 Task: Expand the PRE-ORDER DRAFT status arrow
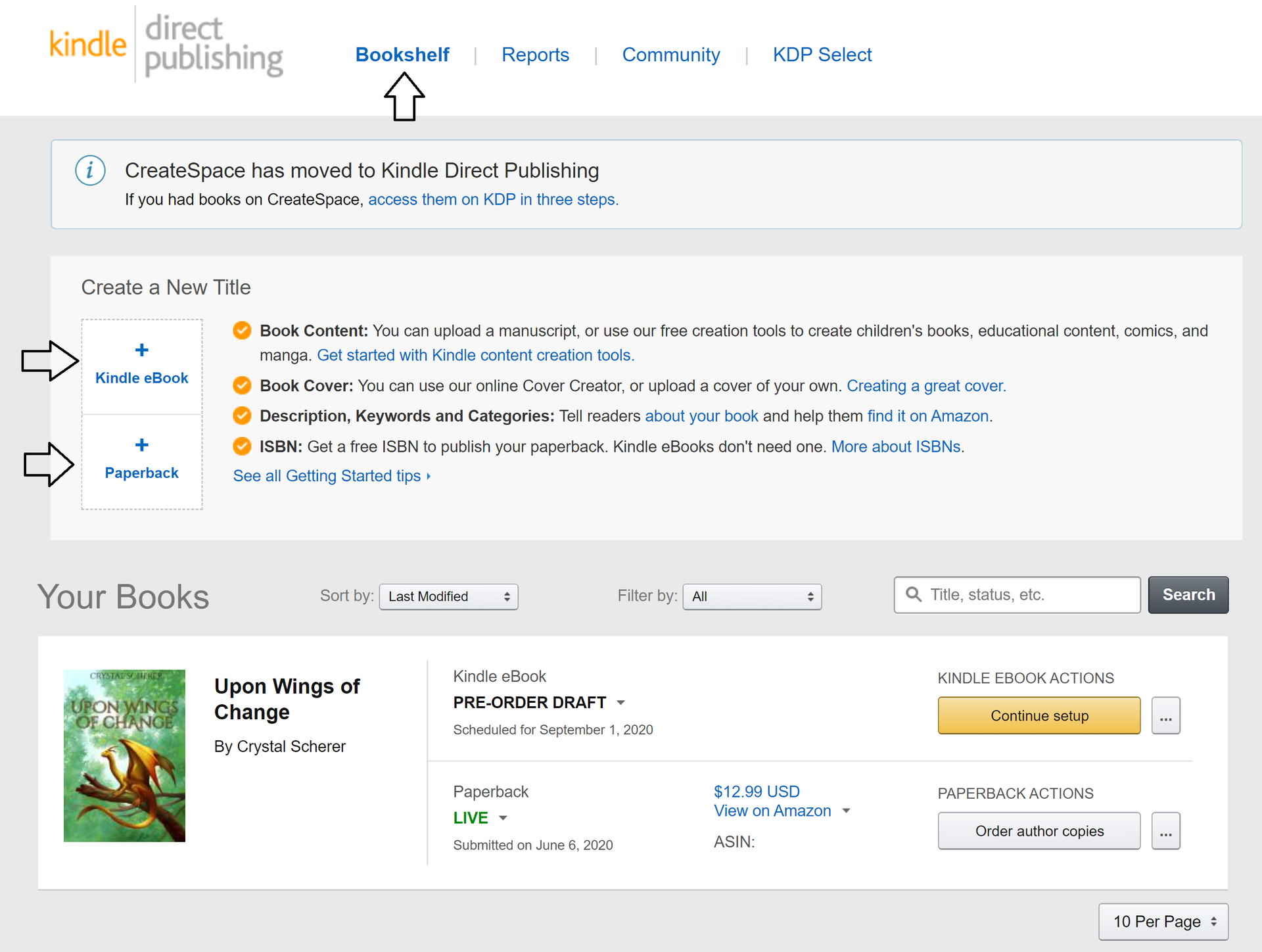tap(620, 703)
